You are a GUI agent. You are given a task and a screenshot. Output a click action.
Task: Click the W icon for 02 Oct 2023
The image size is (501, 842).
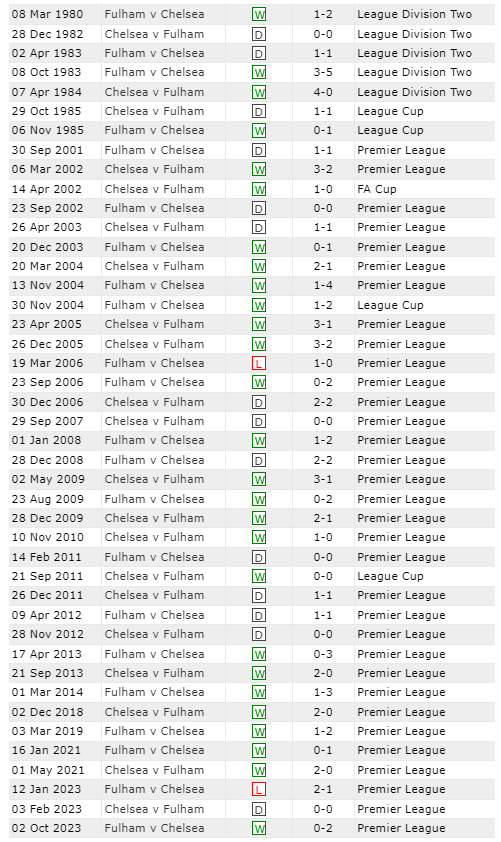point(259,828)
